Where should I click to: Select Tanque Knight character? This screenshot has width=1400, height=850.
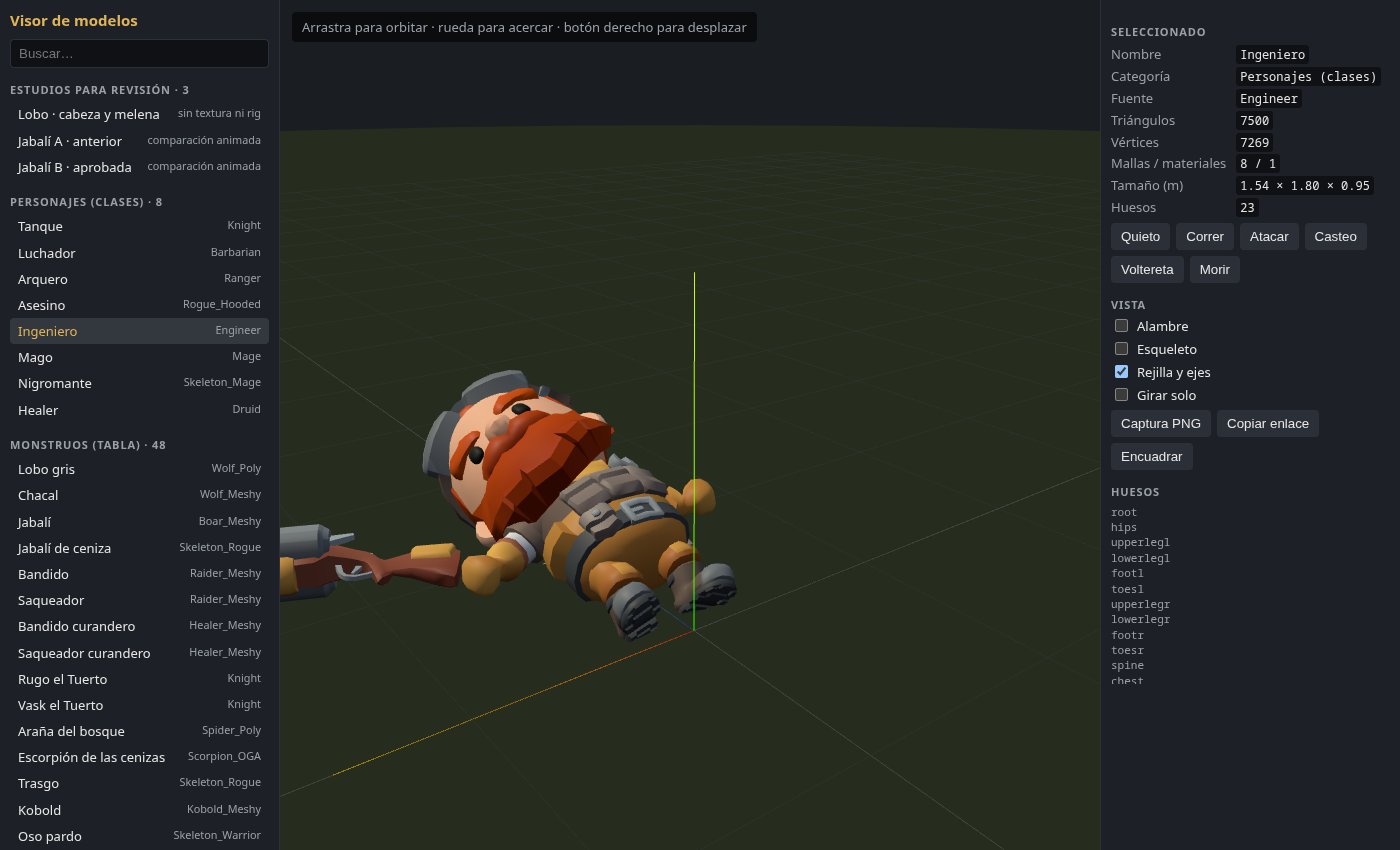click(139, 226)
